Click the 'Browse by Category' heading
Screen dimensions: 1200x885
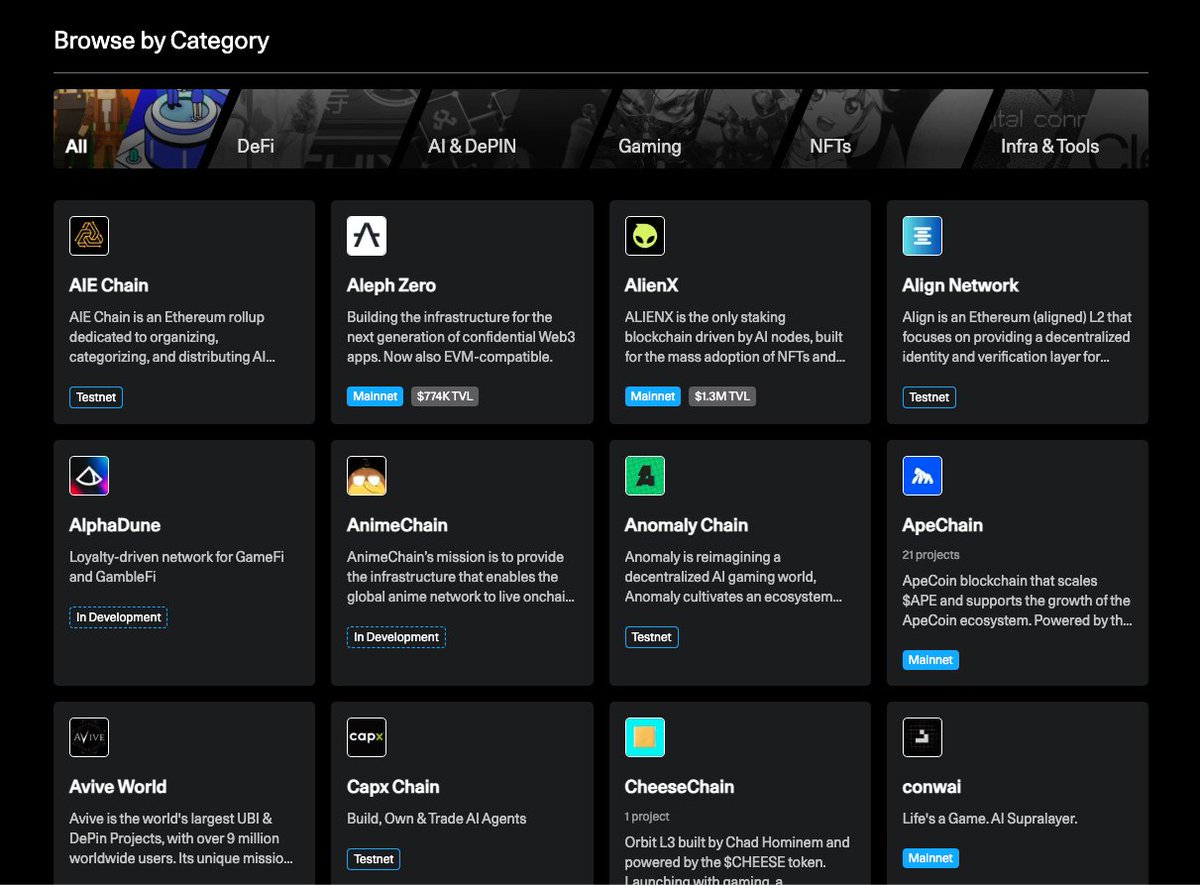(x=161, y=41)
